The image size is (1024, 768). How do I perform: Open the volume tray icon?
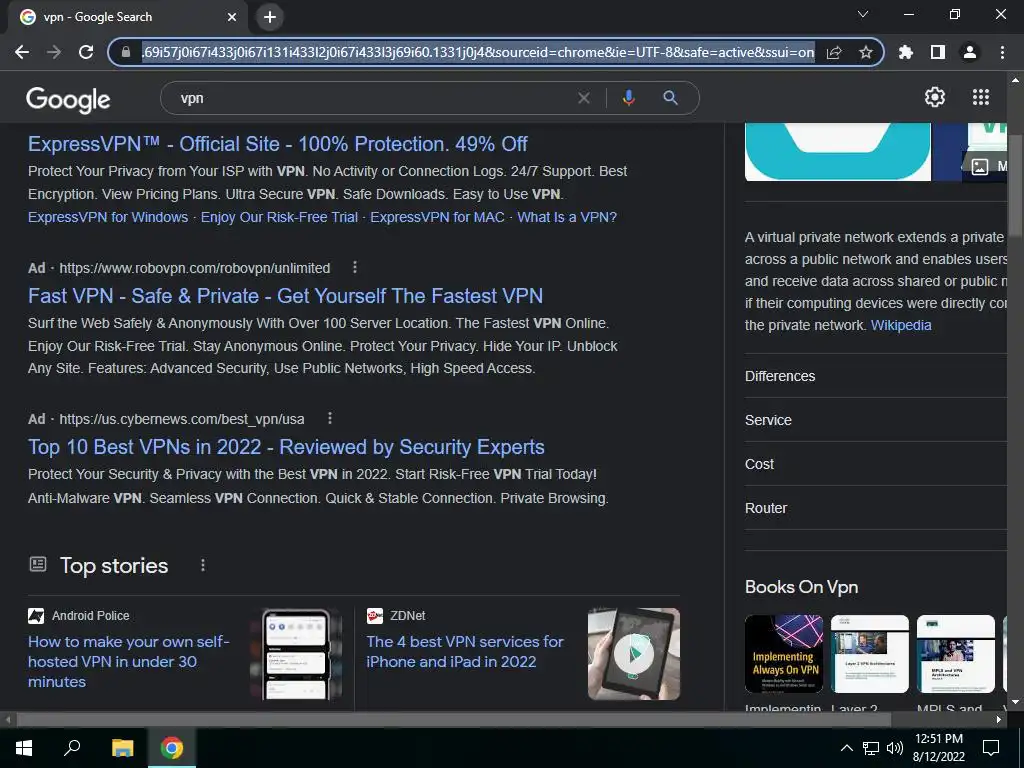click(895, 748)
